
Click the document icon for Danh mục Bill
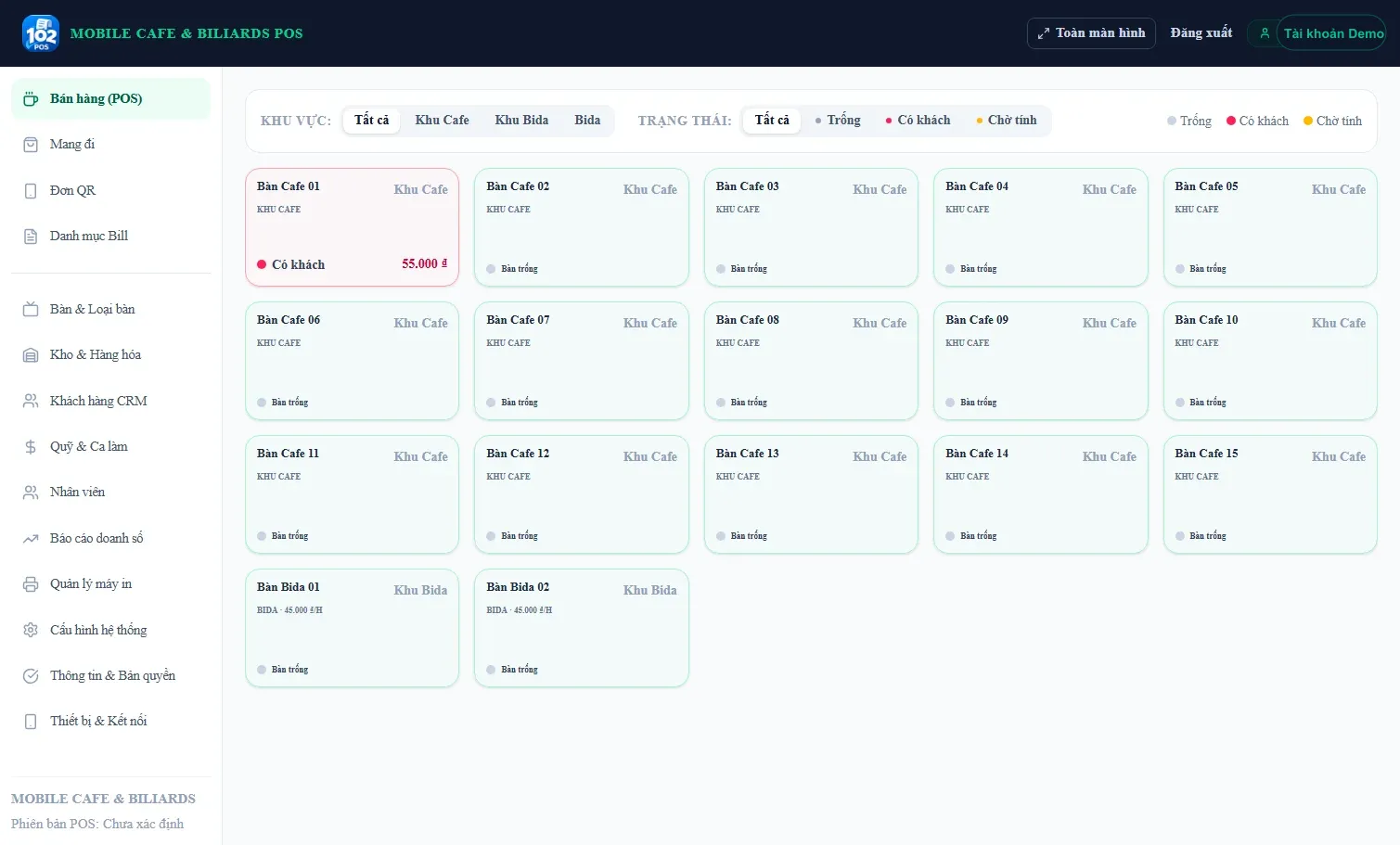point(31,237)
